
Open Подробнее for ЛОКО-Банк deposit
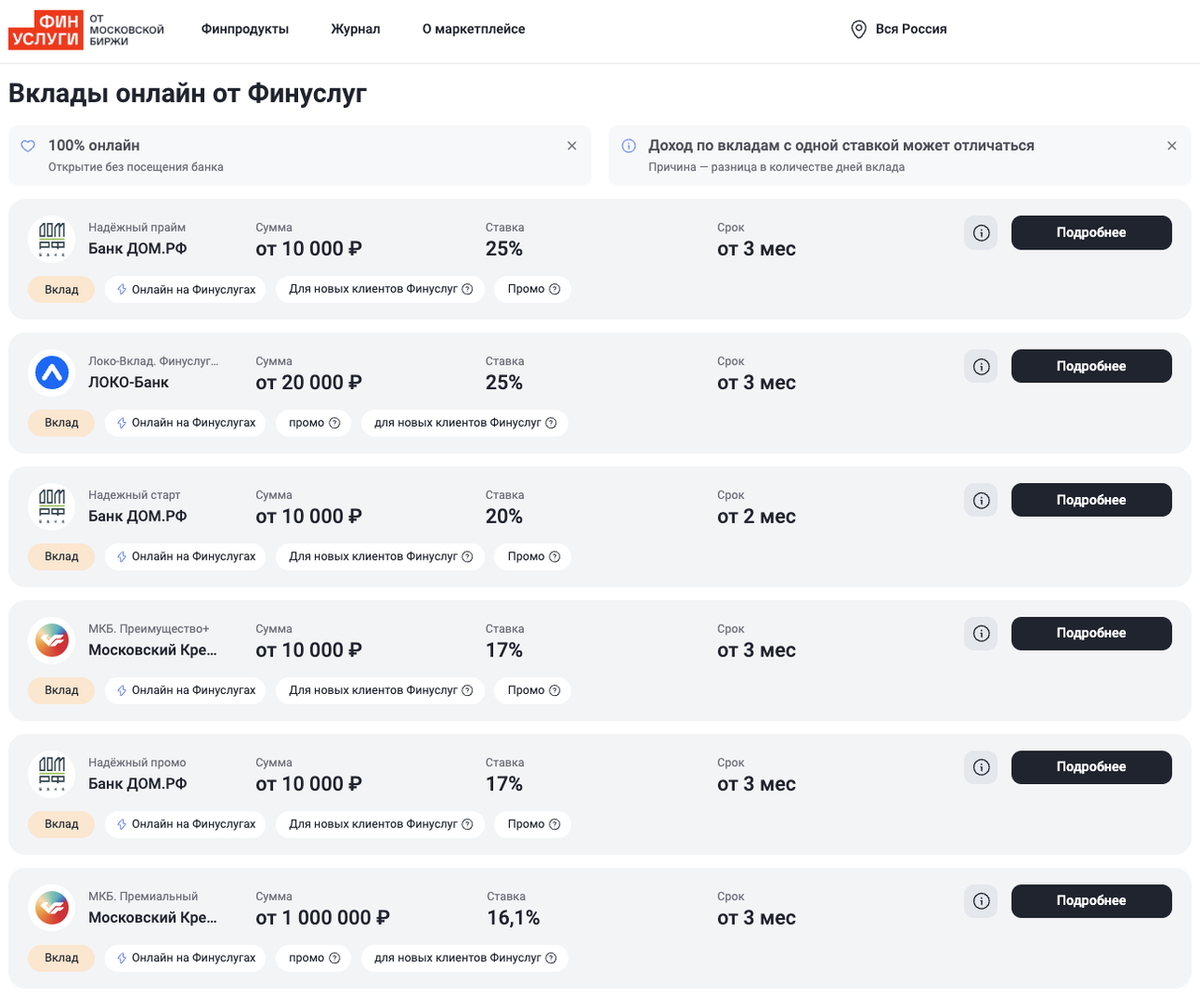click(1091, 367)
